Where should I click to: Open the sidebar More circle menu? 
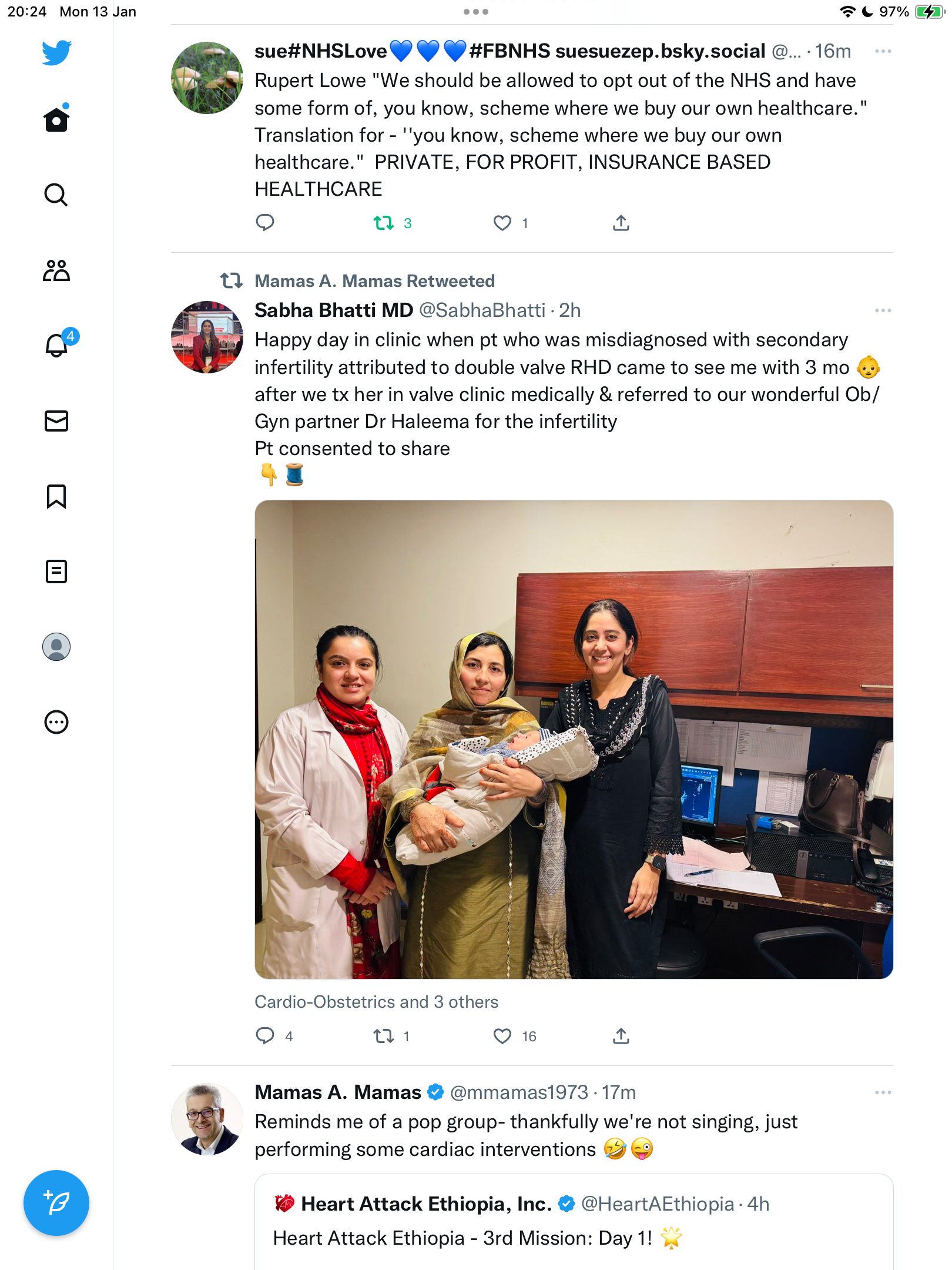(x=56, y=722)
